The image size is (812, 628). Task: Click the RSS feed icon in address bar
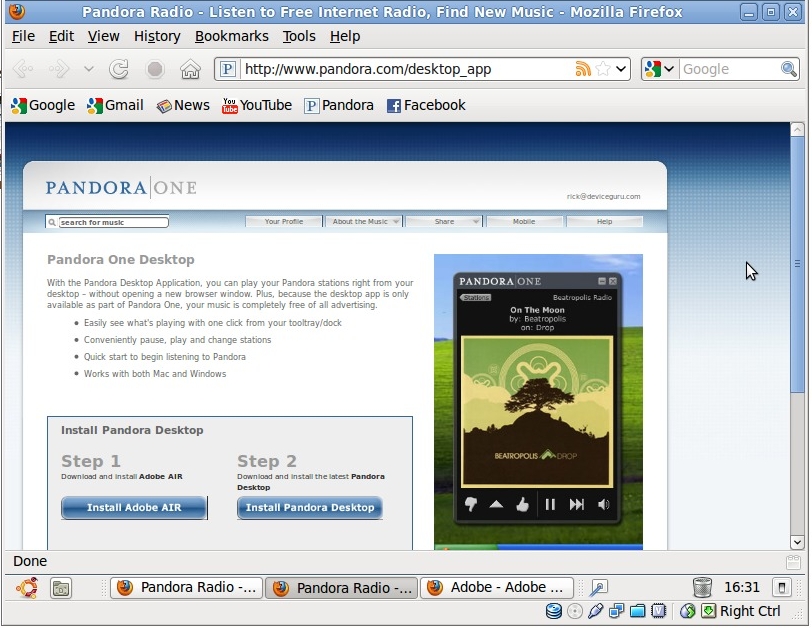[583, 69]
